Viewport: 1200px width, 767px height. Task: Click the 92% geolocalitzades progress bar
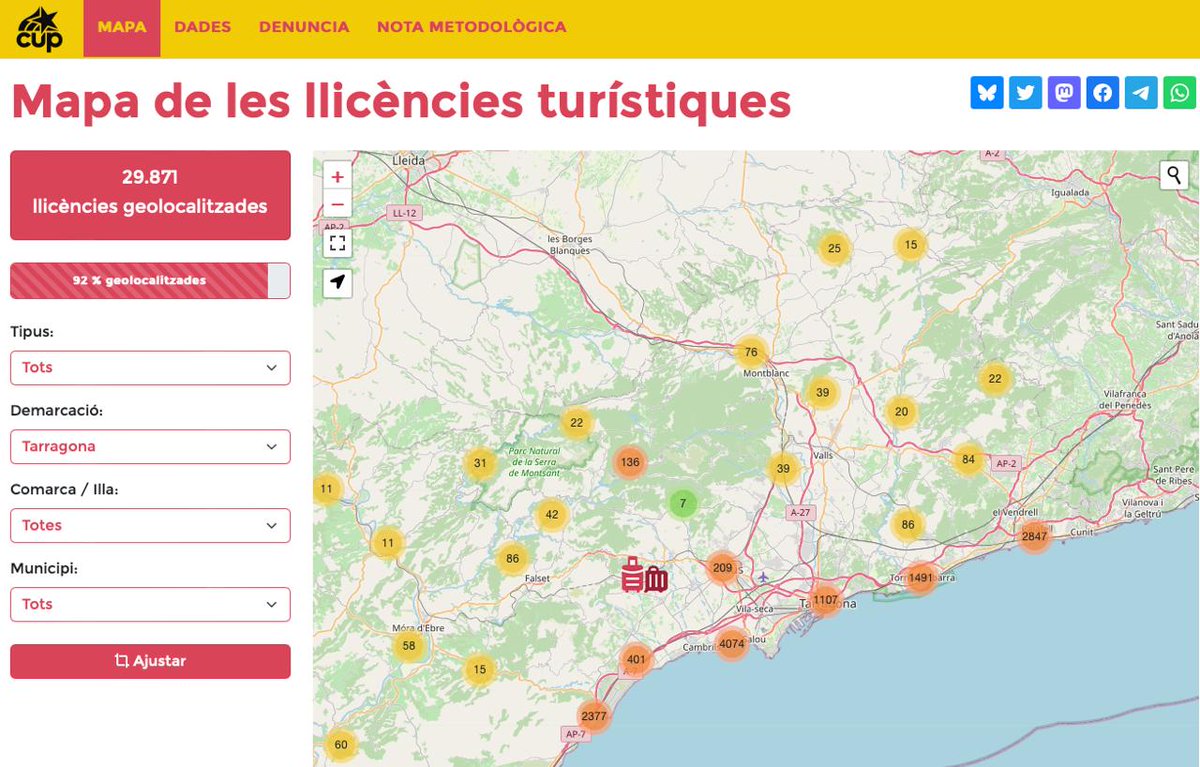(x=150, y=280)
